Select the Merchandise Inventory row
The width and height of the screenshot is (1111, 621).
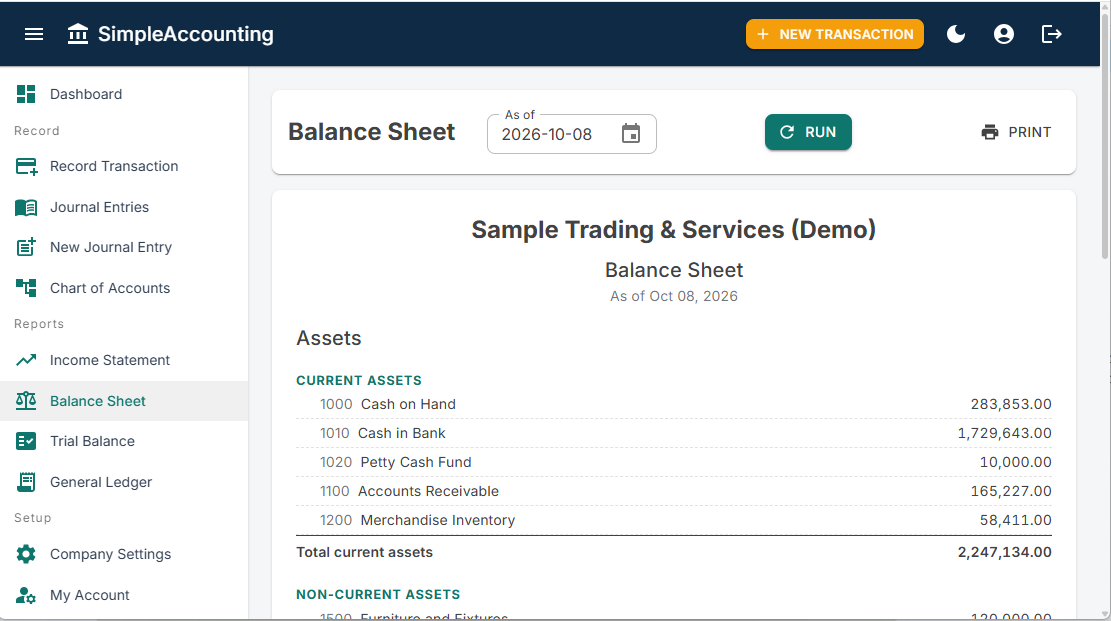click(674, 520)
